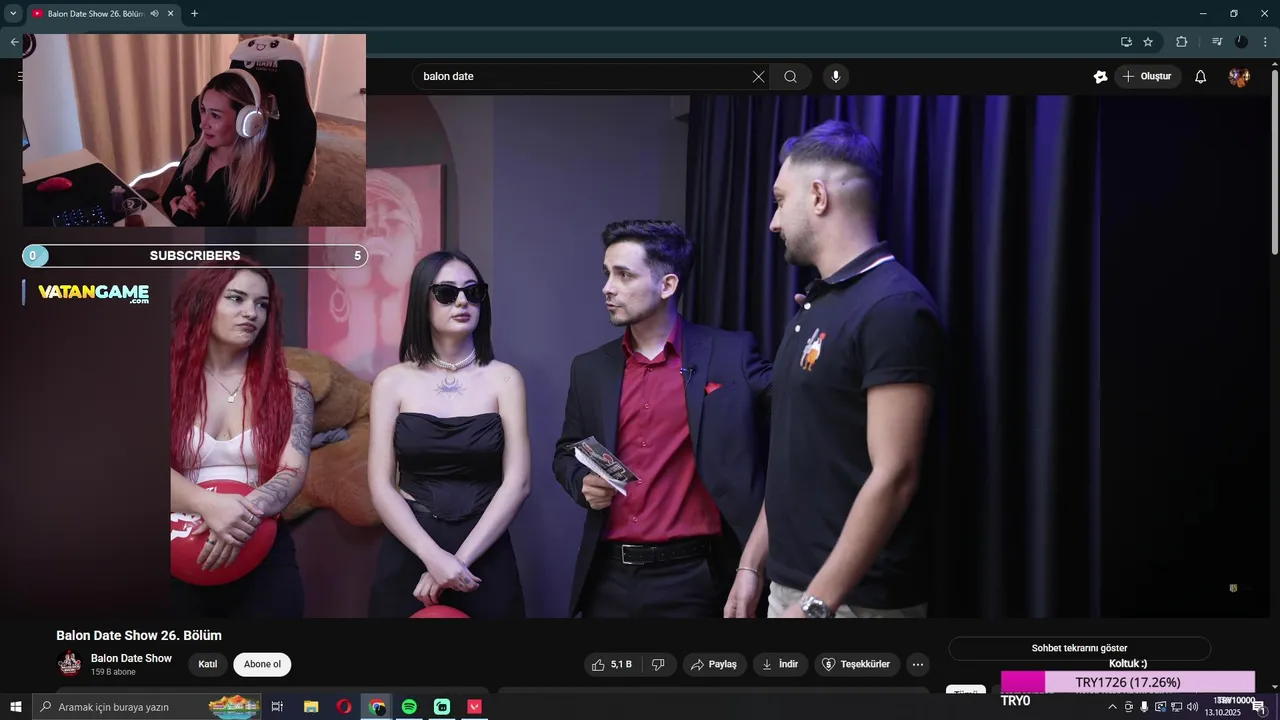This screenshot has height=720, width=1280.
Task: Open the teal app icon next to Spotify
Action: [x=442, y=707]
